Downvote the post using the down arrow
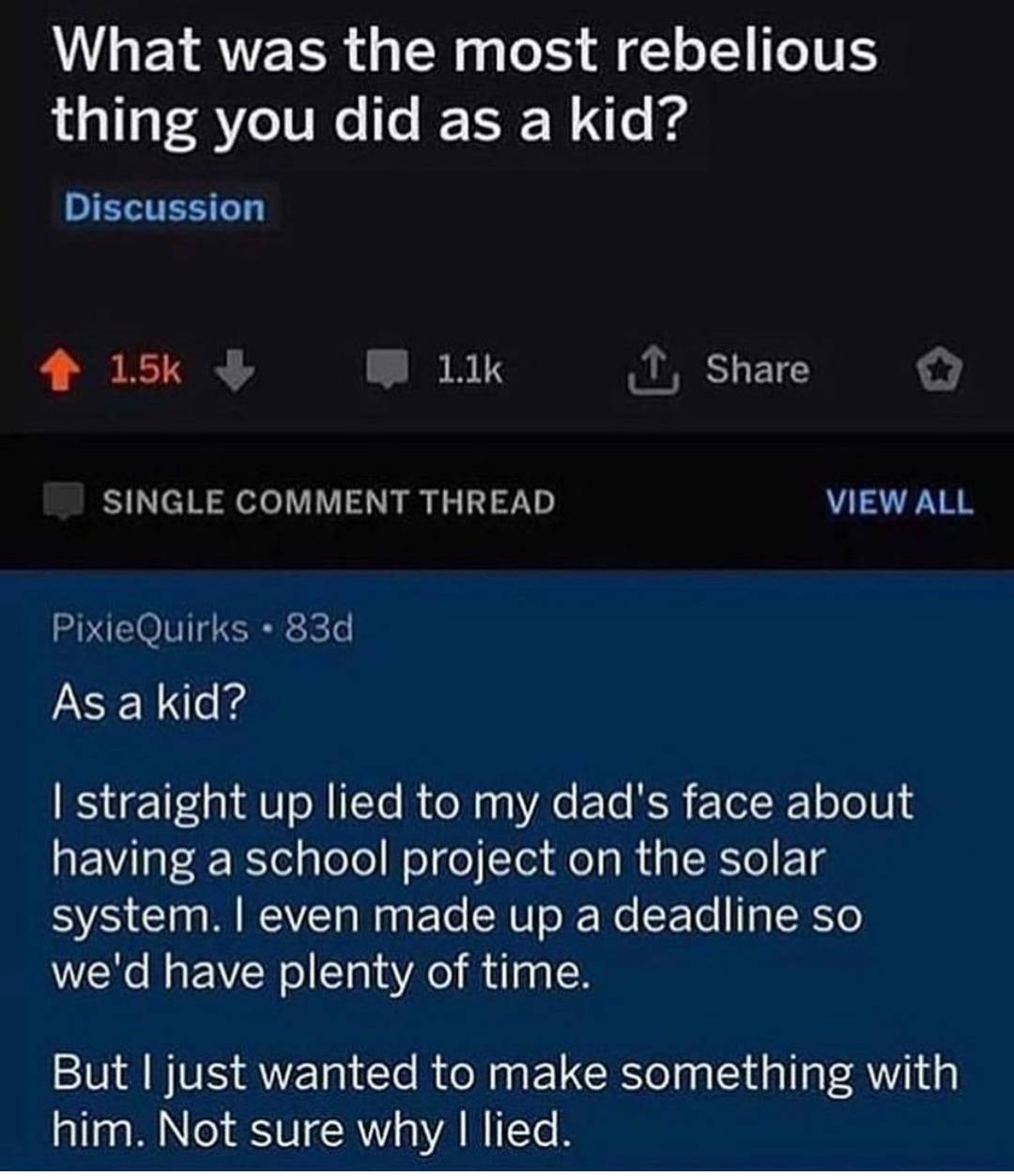 point(234,371)
